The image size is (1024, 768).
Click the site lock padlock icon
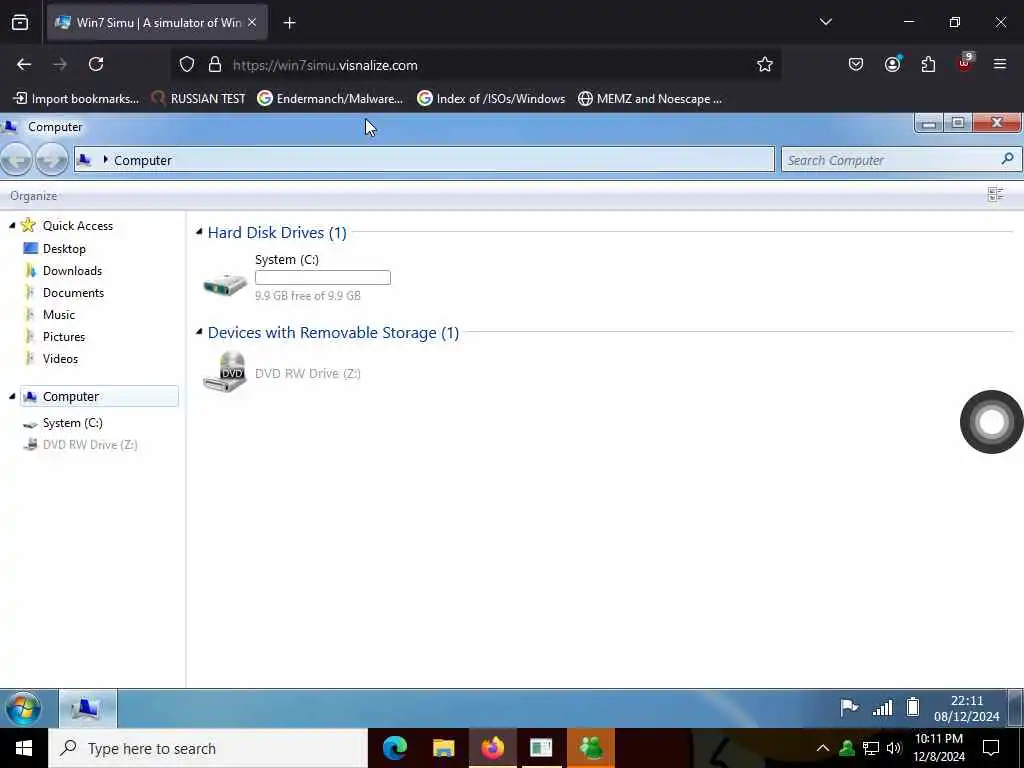coord(215,65)
